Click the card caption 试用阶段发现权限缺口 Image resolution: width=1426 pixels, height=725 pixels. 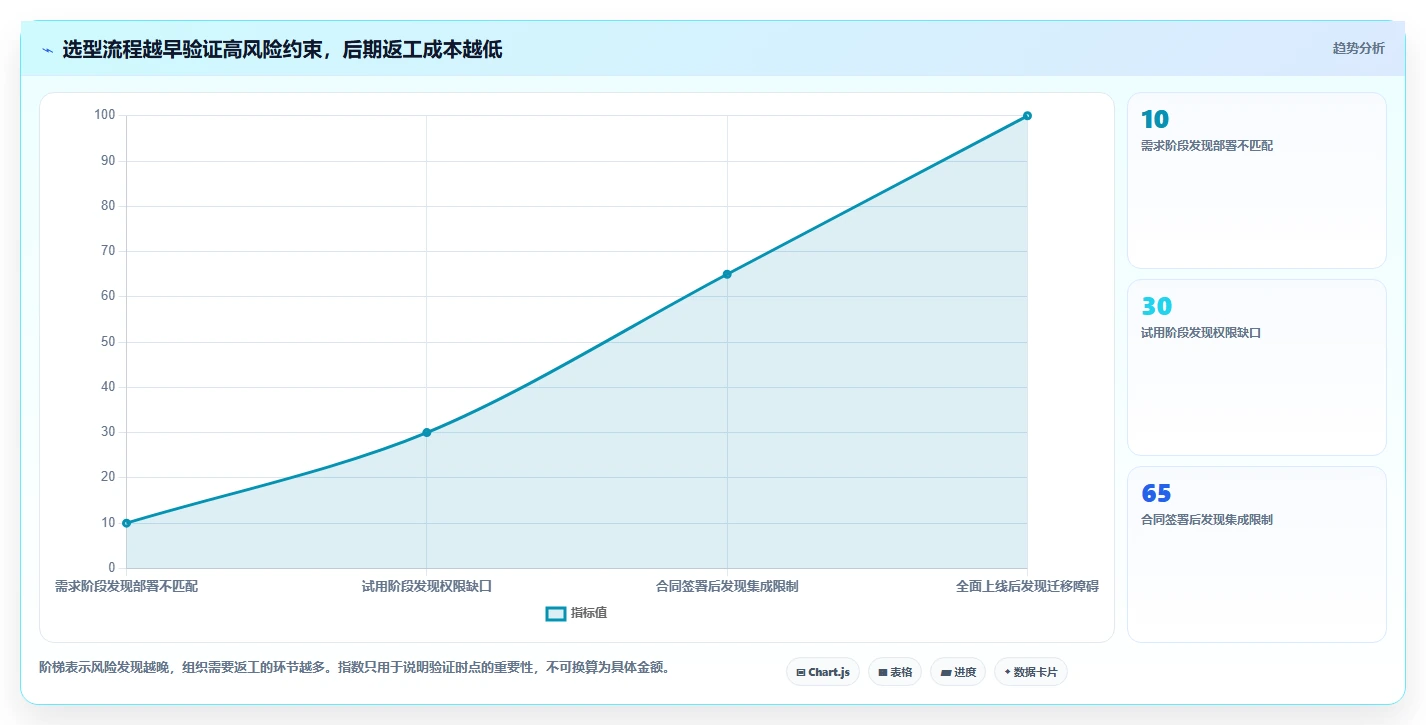(x=1201, y=333)
